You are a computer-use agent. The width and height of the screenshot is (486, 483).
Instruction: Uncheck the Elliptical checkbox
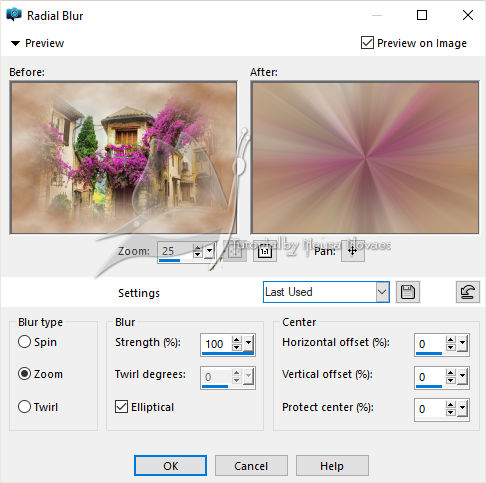(121, 407)
